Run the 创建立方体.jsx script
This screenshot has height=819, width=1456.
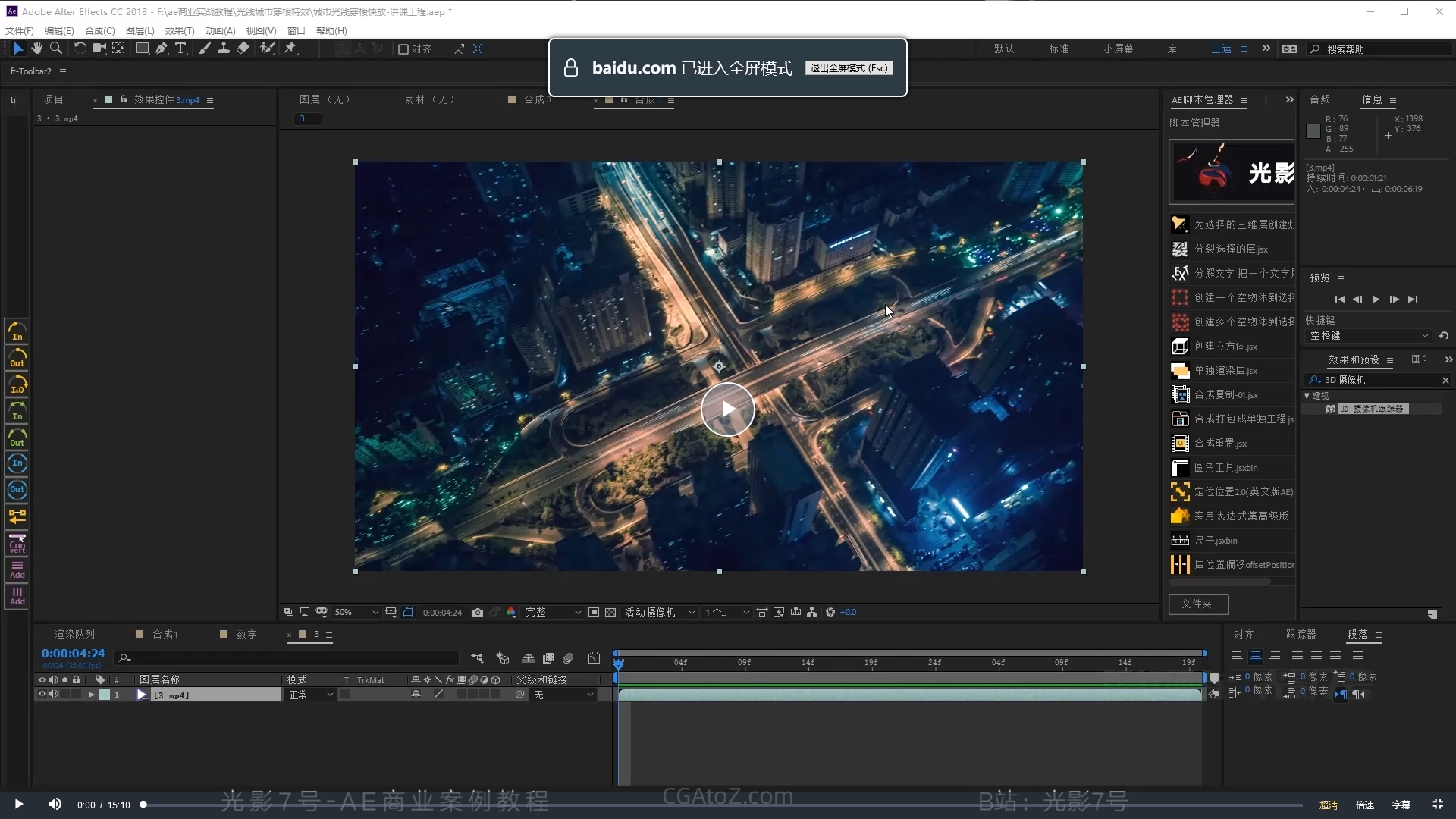click(1225, 346)
